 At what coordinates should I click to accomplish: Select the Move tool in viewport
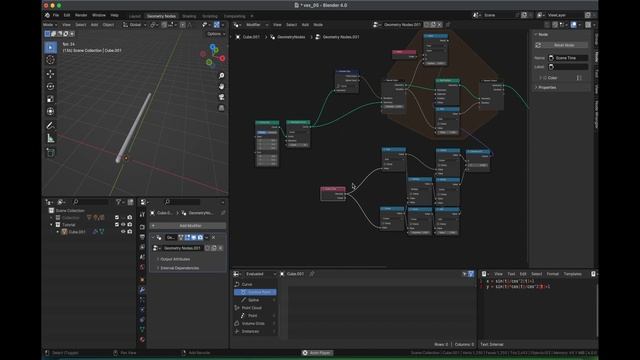(50, 74)
